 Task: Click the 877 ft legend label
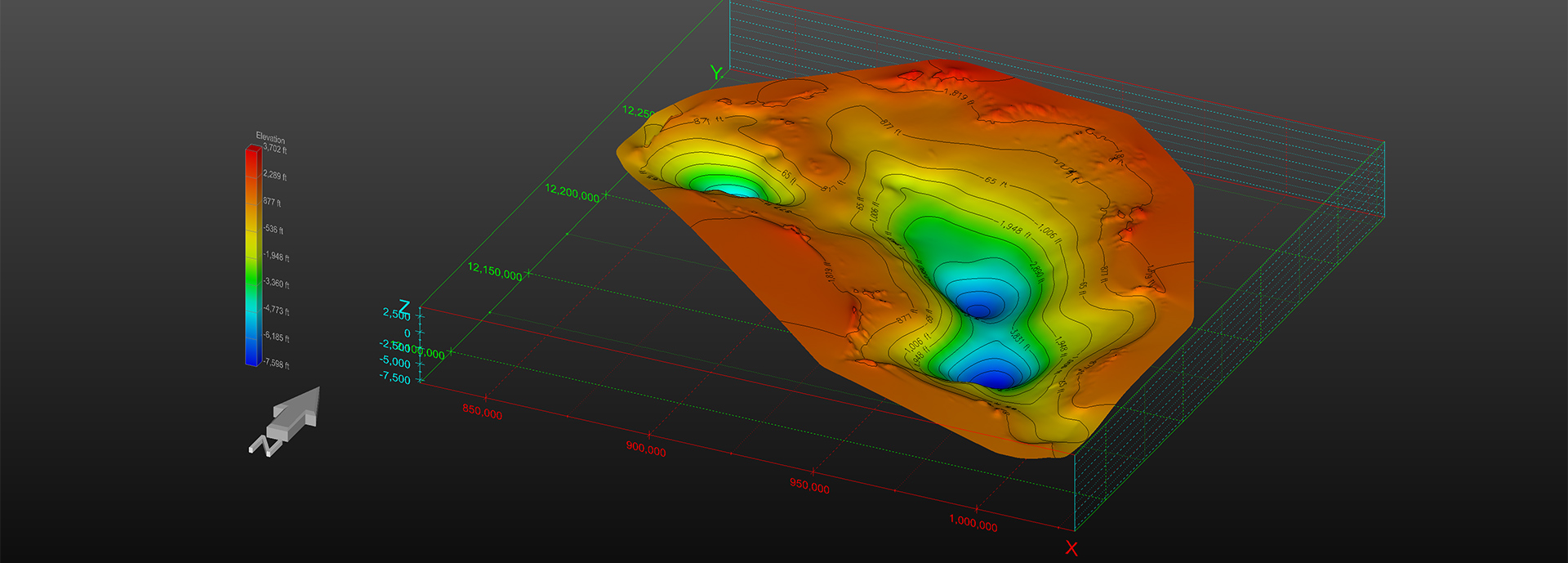[x=272, y=202]
